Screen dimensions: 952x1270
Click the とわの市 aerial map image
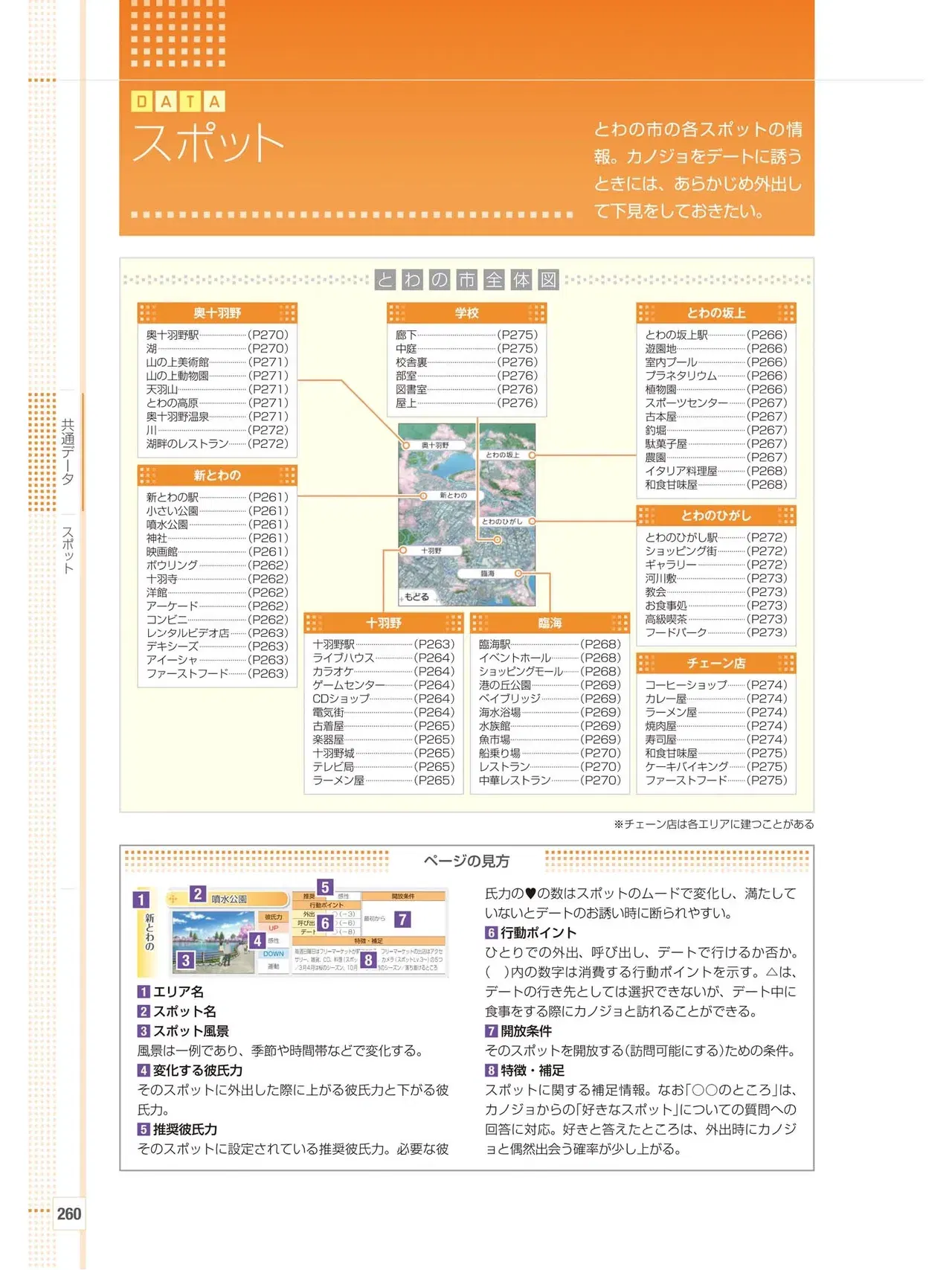pos(467,515)
